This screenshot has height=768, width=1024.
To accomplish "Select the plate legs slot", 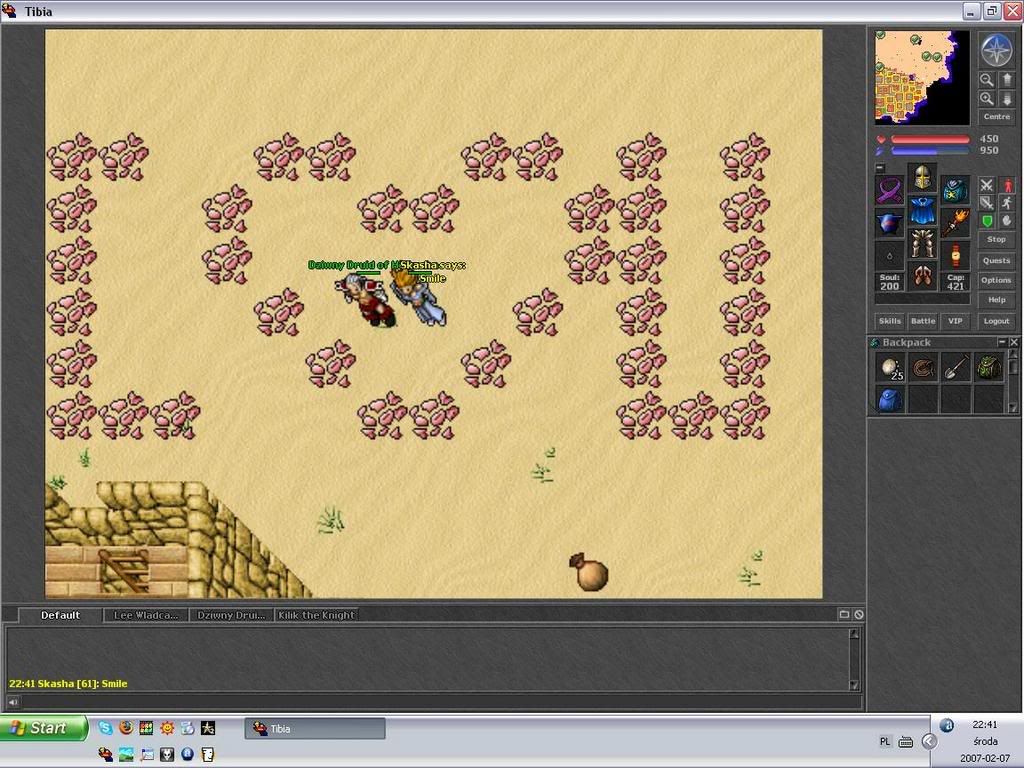I will [922, 243].
